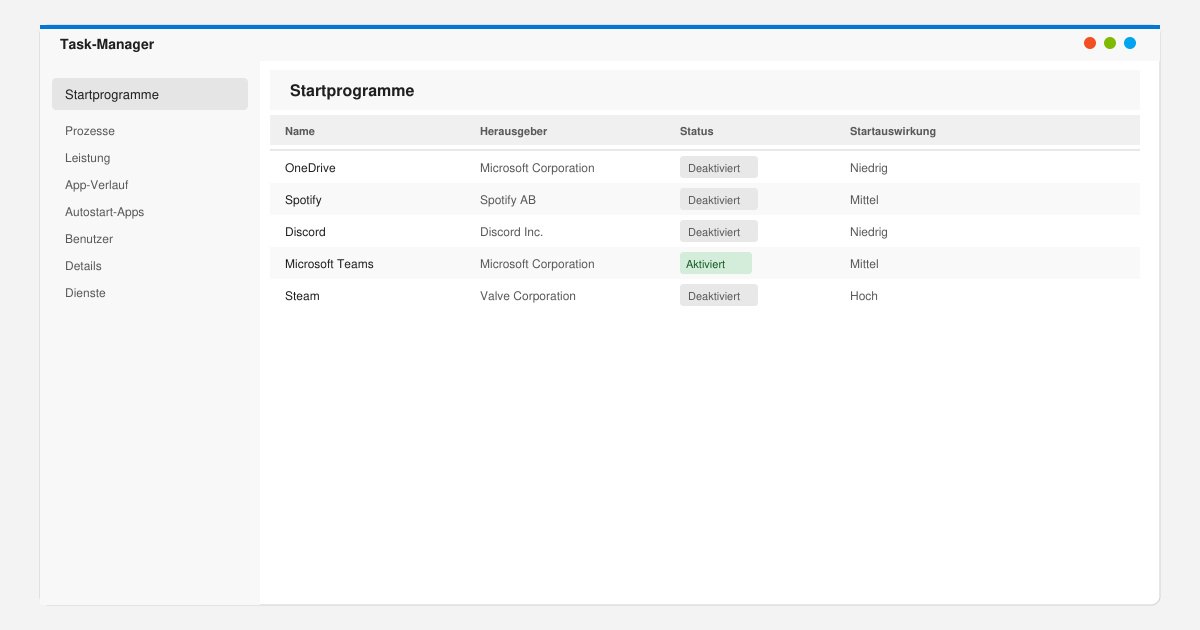Click the Niedrig impact in Discord row

click(x=869, y=232)
